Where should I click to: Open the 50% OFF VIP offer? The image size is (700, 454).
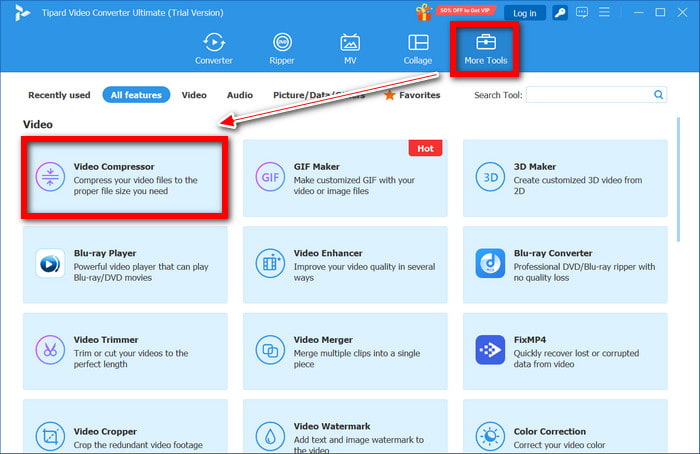[455, 13]
